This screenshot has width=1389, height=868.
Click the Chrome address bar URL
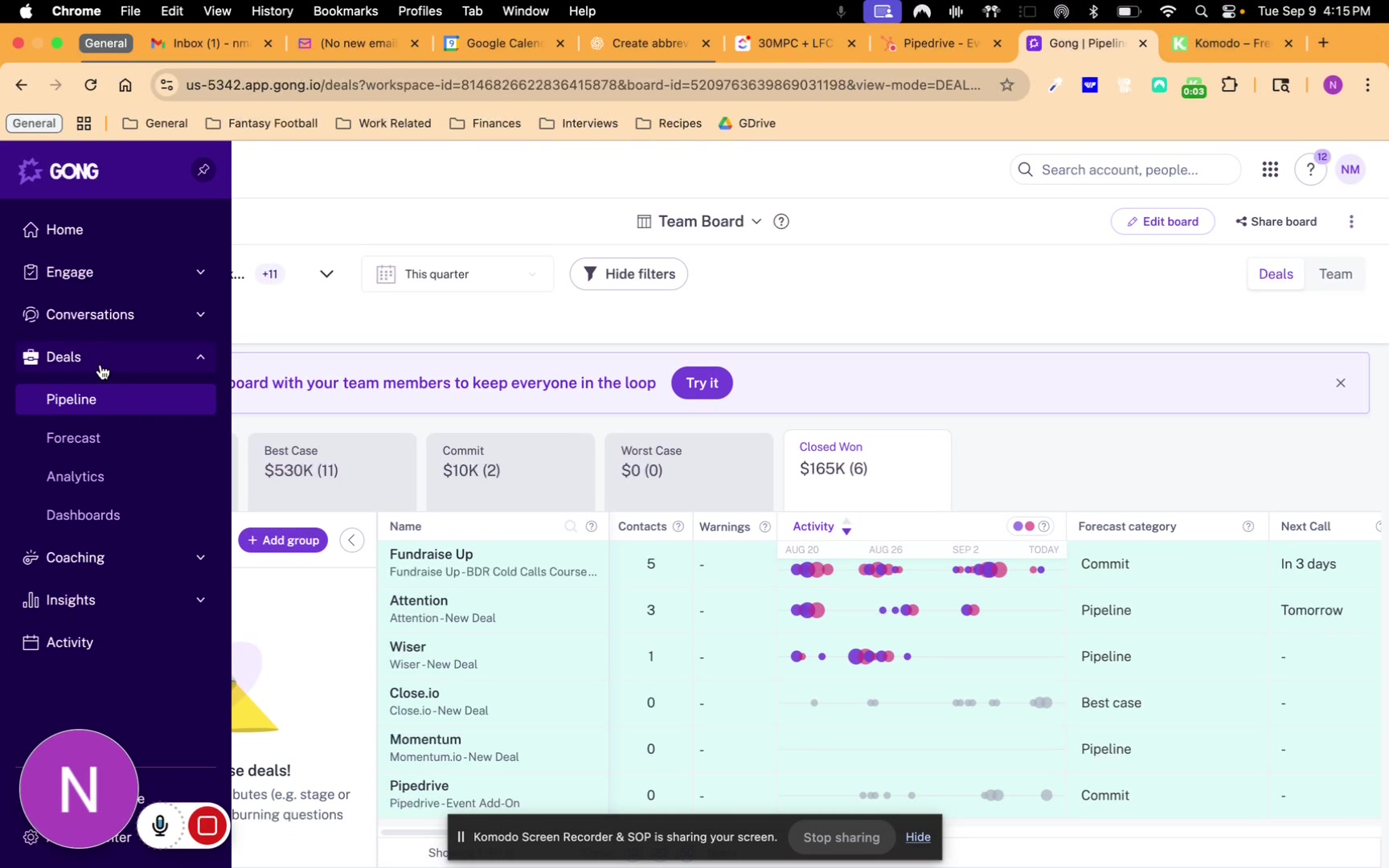tap(583, 84)
